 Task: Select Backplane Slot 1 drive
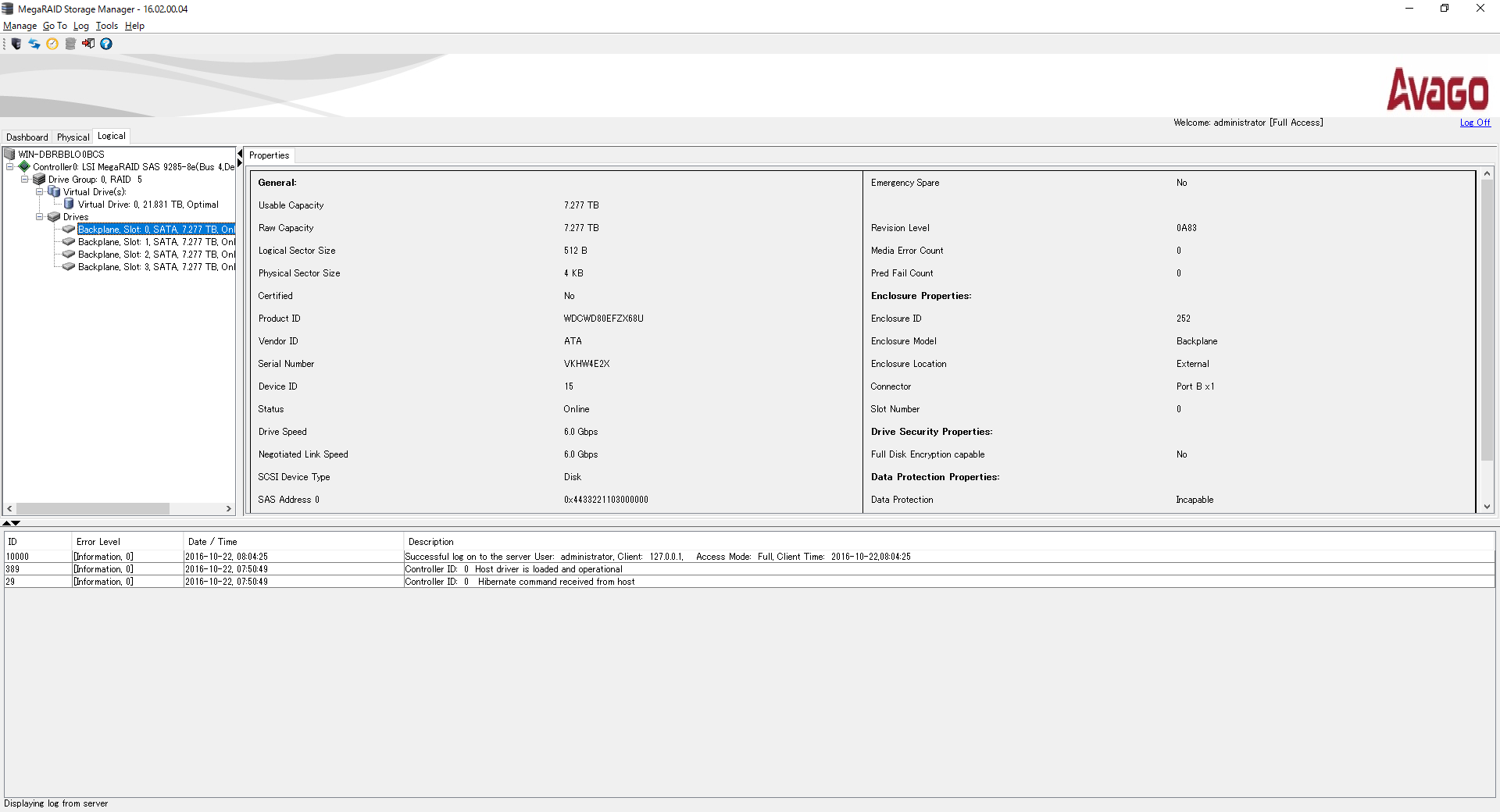pyautogui.click(x=156, y=242)
